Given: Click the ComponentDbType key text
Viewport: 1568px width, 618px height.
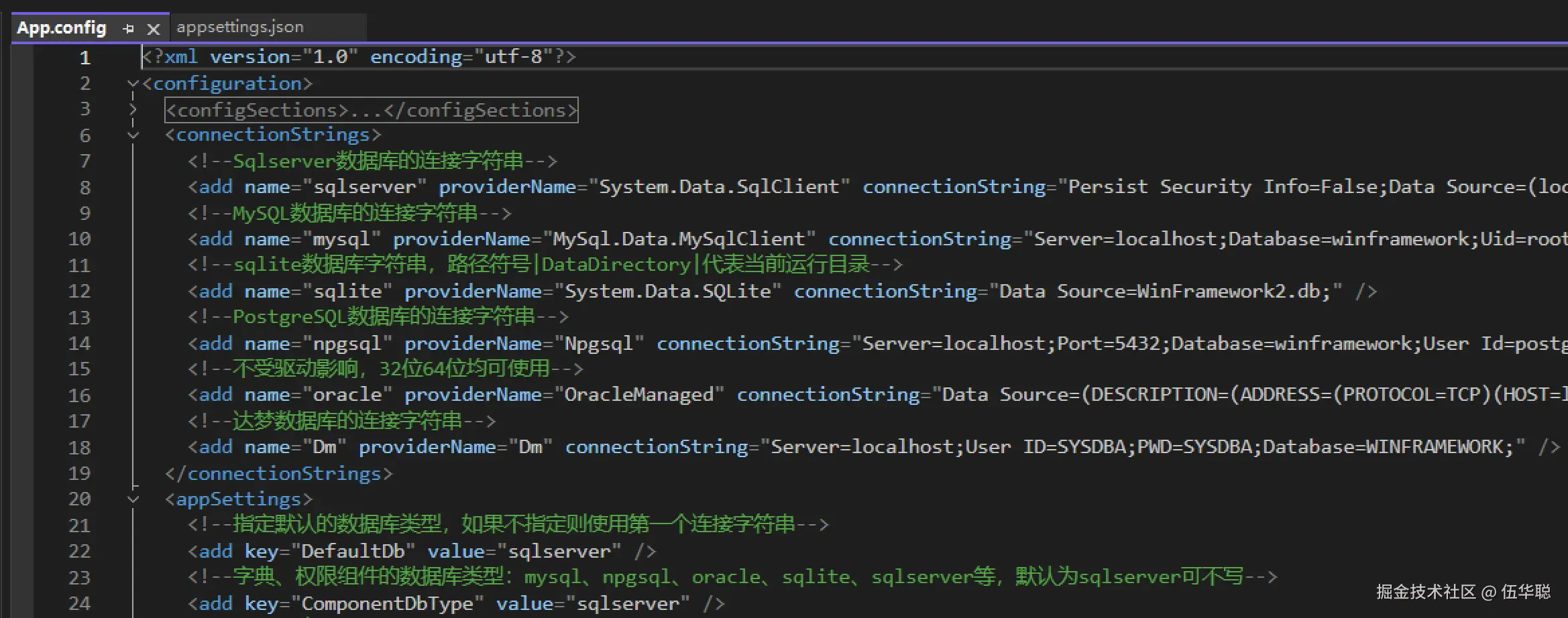Looking at the screenshot, I should coord(387,604).
